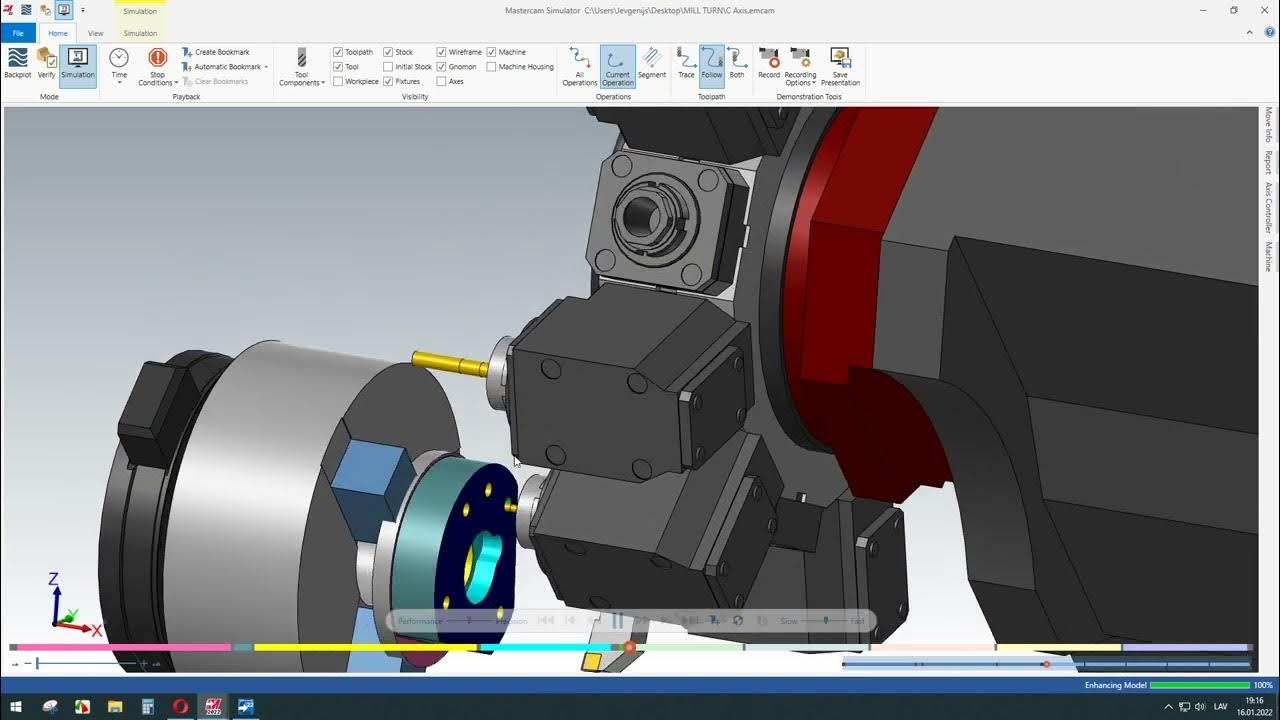
Task: Choose Segment operation display
Action: [652, 62]
